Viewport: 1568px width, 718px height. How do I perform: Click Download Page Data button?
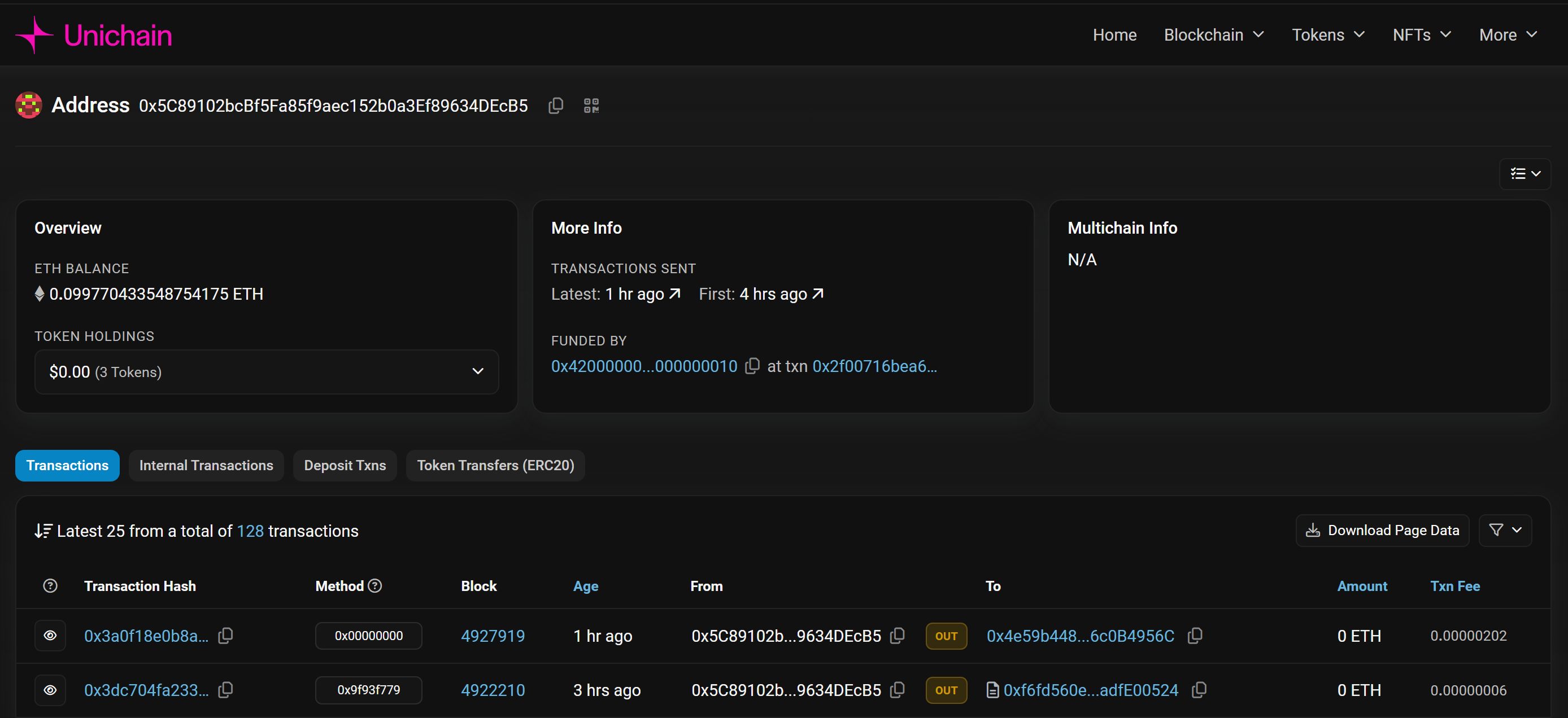point(1382,531)
